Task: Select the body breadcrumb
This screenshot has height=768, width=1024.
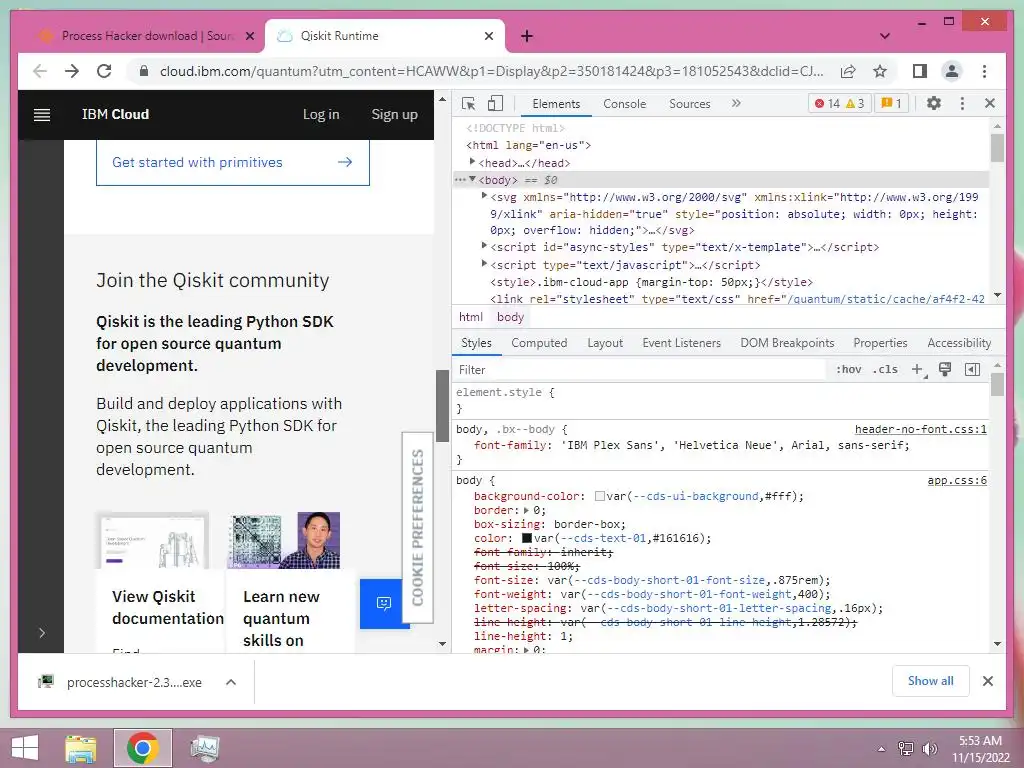Action: point(510,317)
